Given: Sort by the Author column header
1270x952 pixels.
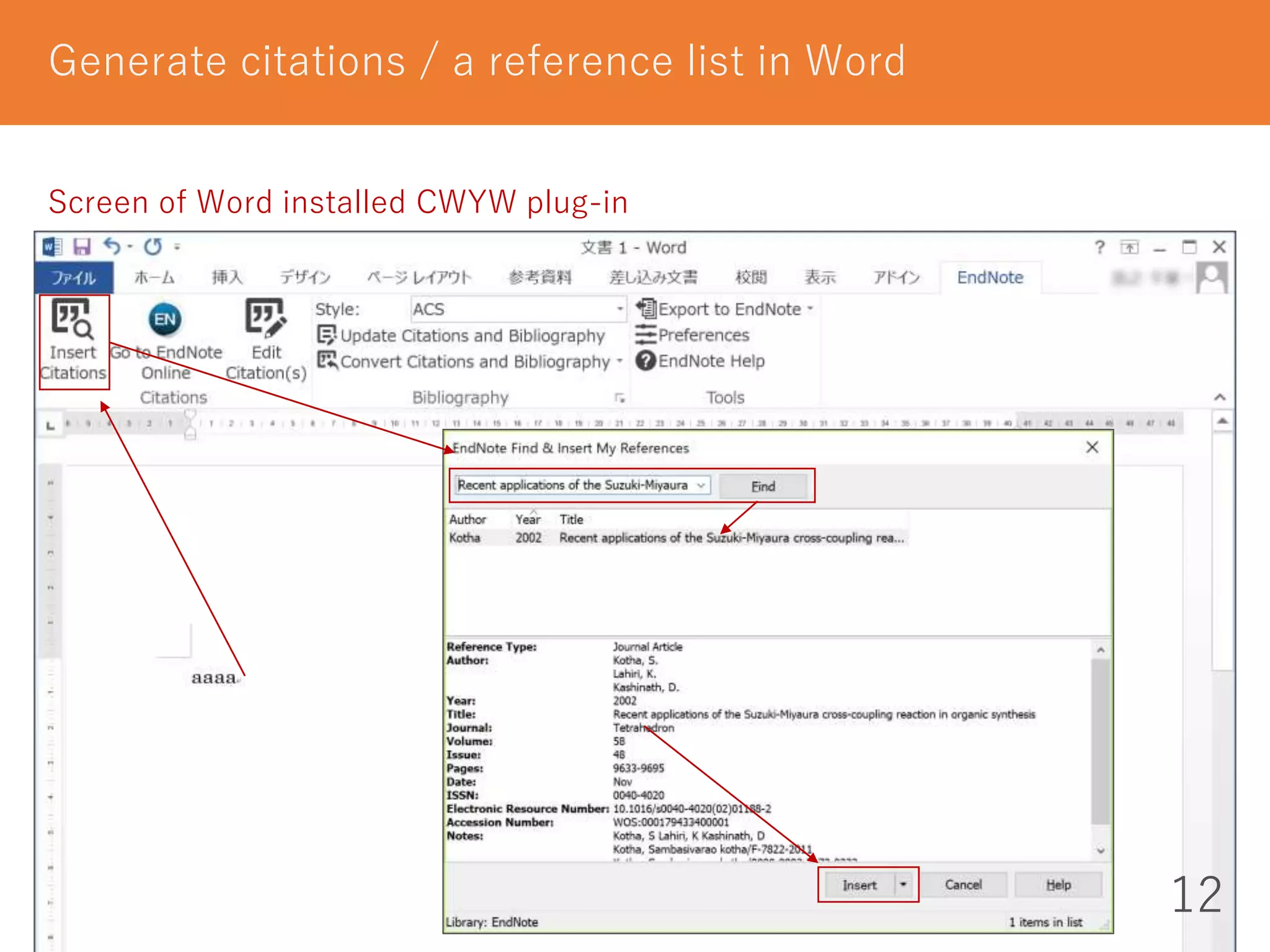Looking at the screenshot, I should tap(467, 519).
